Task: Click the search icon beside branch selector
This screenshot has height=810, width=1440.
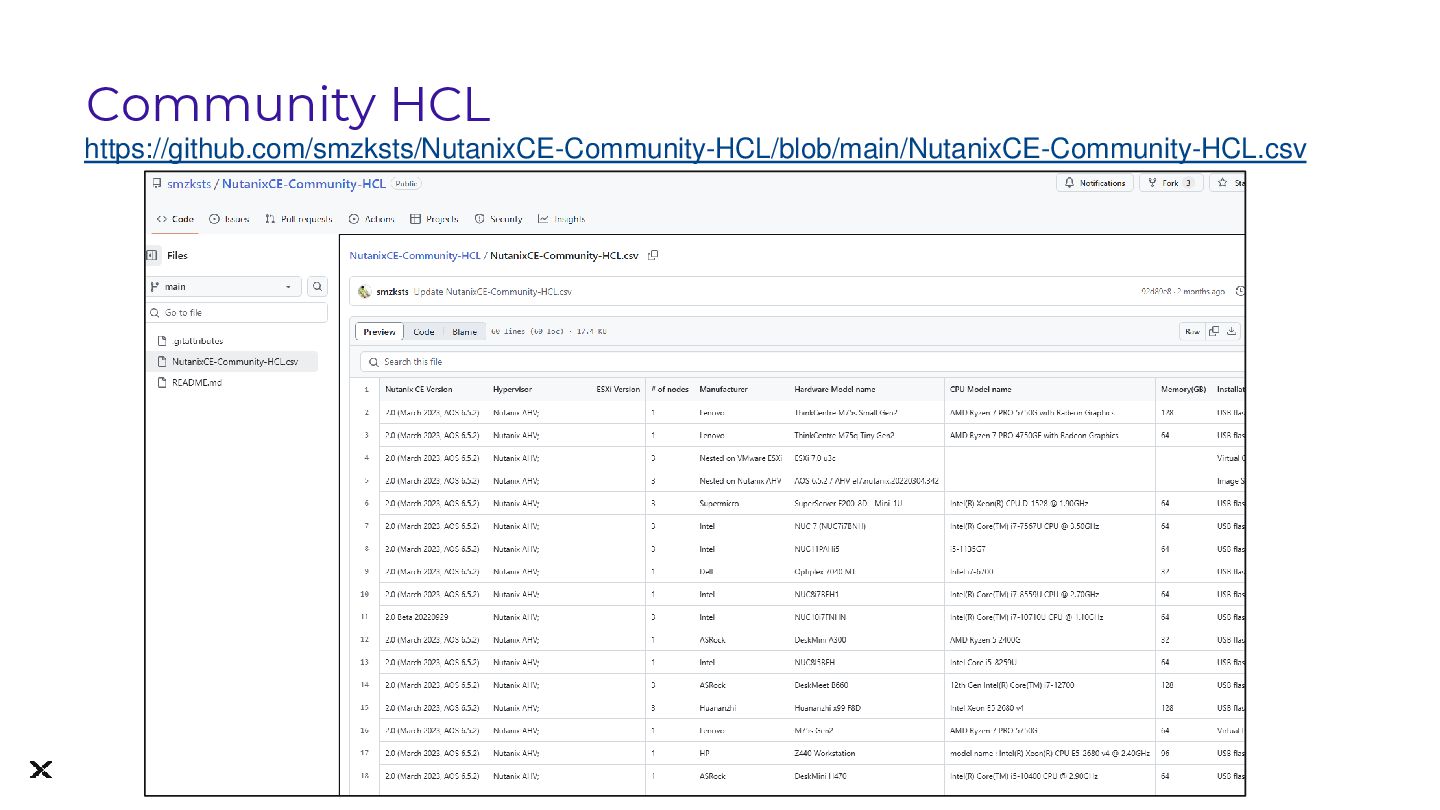Action: tap(317, 287)
